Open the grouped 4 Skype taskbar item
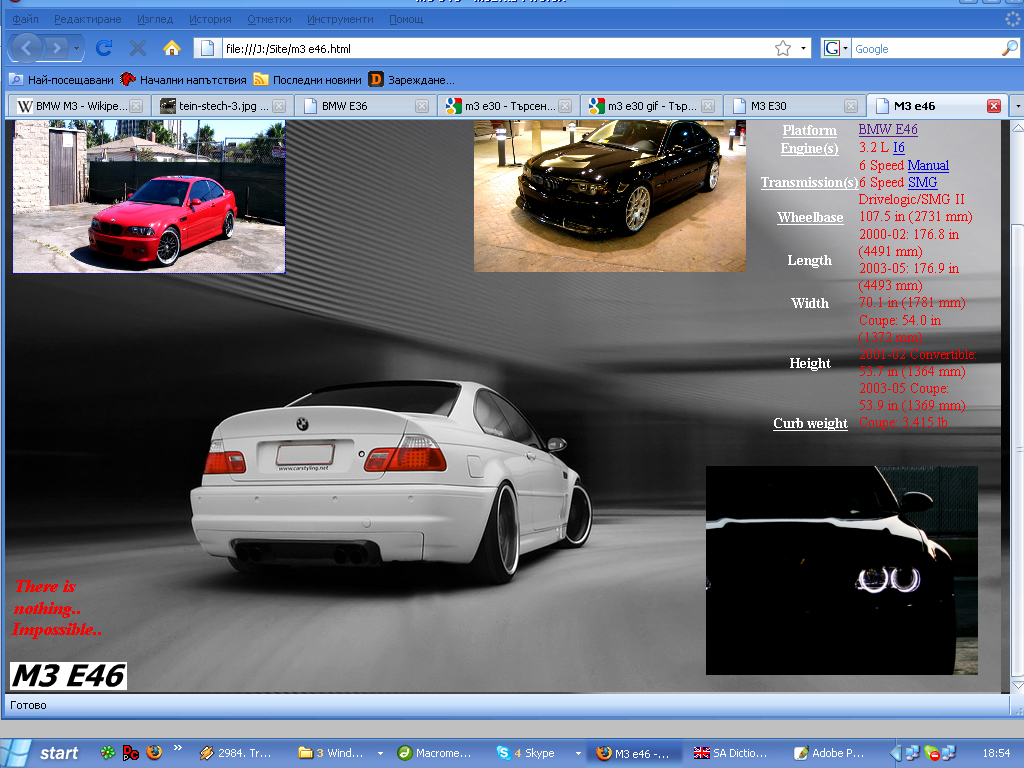The height and width of the screenshot is (768, 1024). point(537,753)
